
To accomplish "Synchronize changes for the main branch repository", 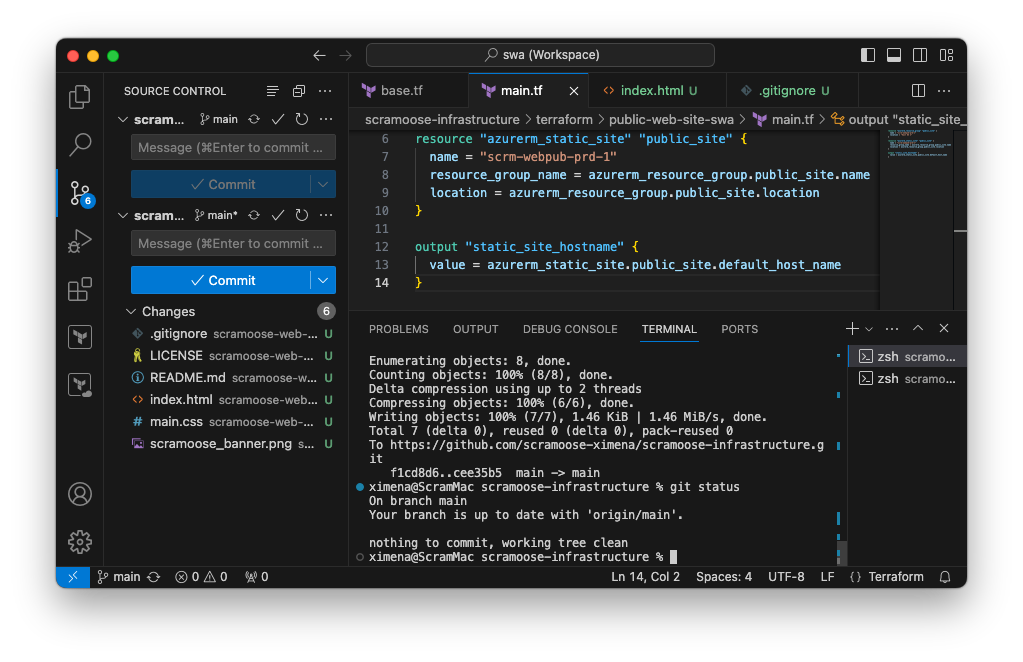I will click(254, 119).
